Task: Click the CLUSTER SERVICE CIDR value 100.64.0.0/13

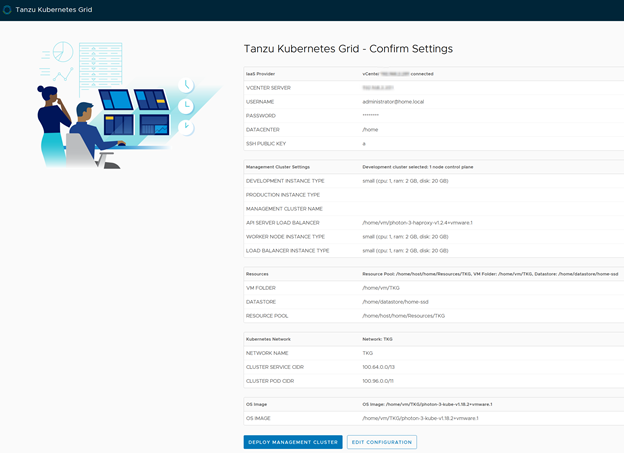Action: pos(378,367)
